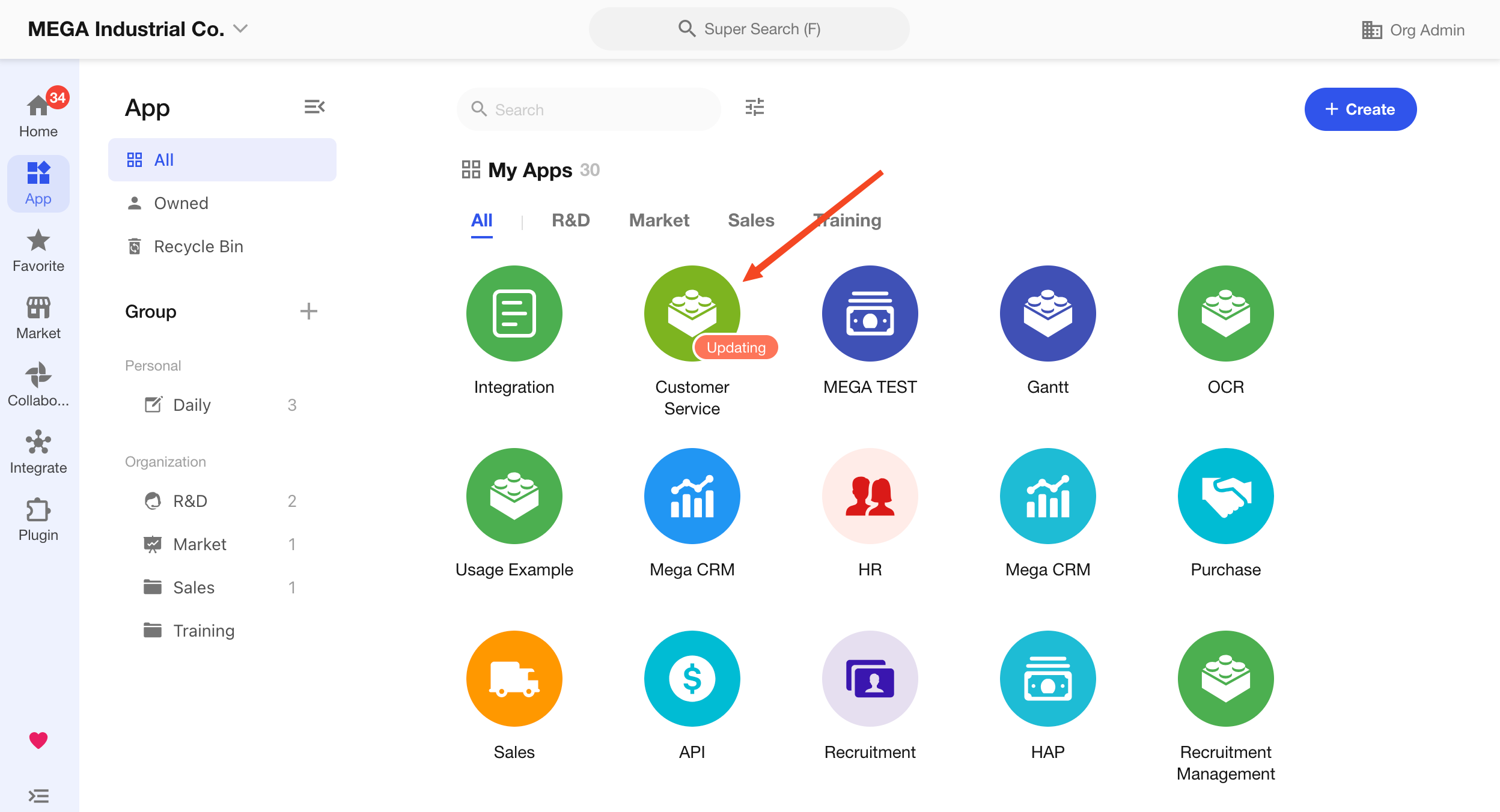Click the filter settings icon beside search
Image resolution: width=1500 pixels, height=812 pixels.
pos(754,108)
